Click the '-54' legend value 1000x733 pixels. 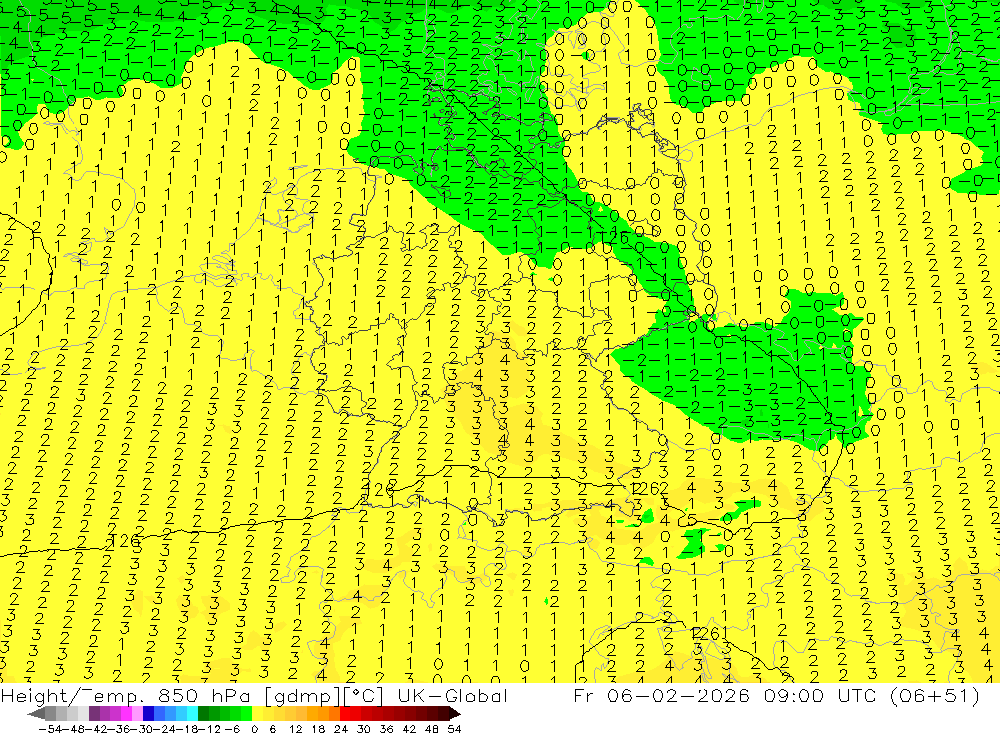[x=48, y=729]
